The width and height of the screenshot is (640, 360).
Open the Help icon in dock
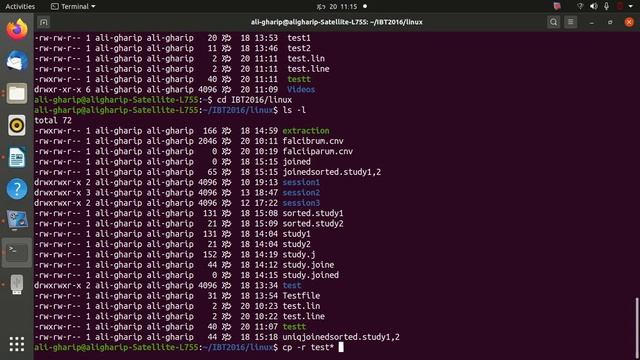(17, 189)
